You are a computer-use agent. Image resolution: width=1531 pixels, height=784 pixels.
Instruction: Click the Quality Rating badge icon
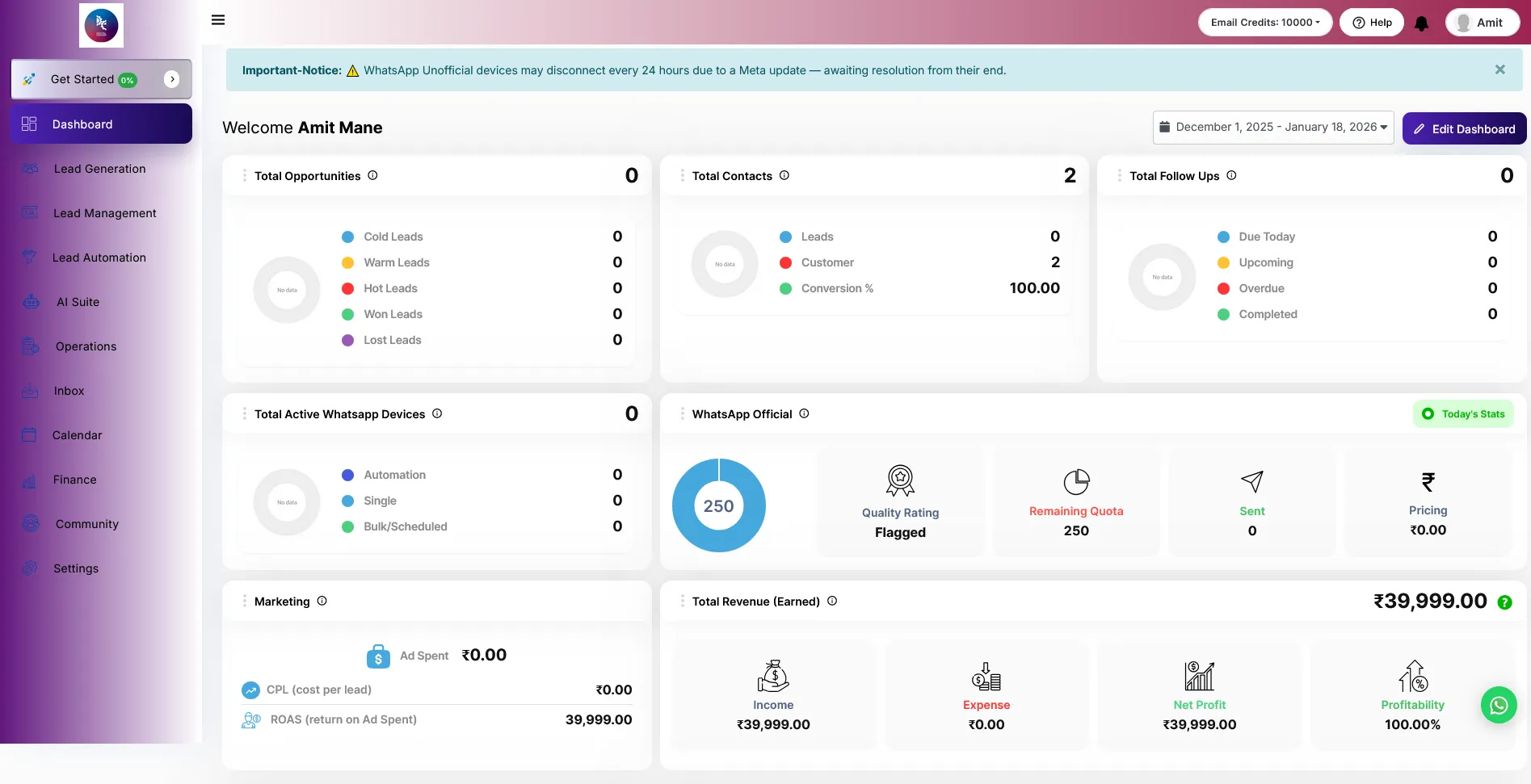click(x=900, y=480)
